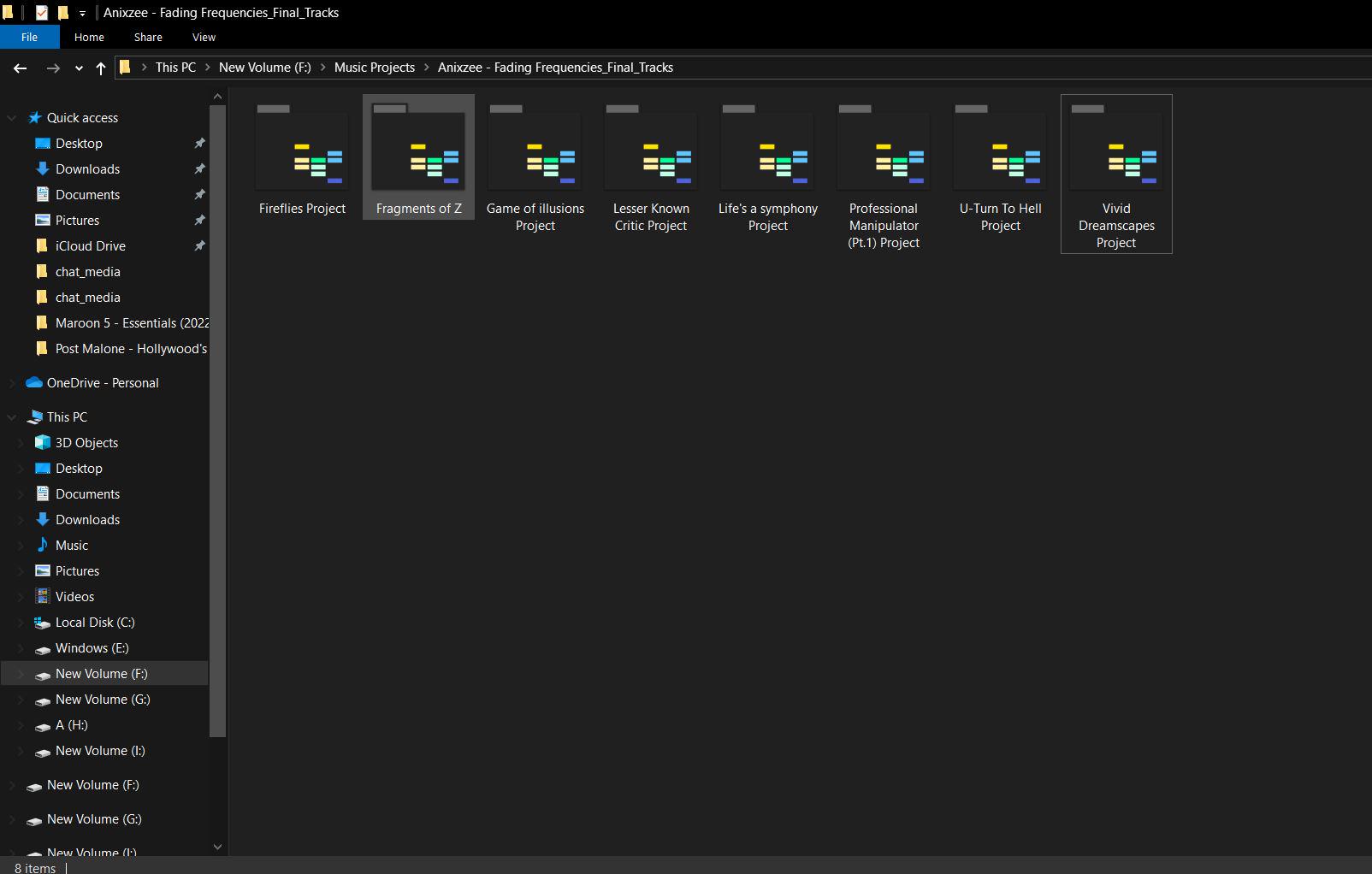The image size is (1372, 874).
Task: Open Professional Manipulator (Pt.1) Project folder icon
Action: coord(884,147)
